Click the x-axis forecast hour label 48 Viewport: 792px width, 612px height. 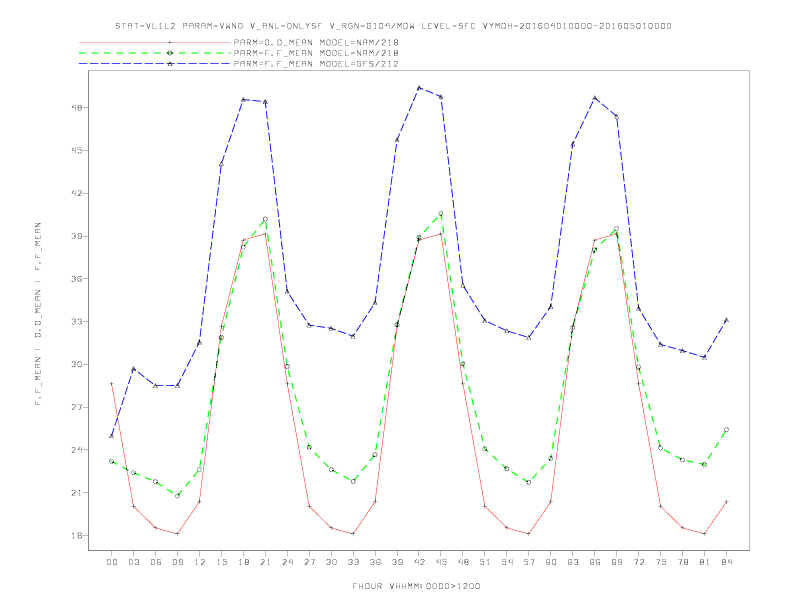tap(463, 562)
